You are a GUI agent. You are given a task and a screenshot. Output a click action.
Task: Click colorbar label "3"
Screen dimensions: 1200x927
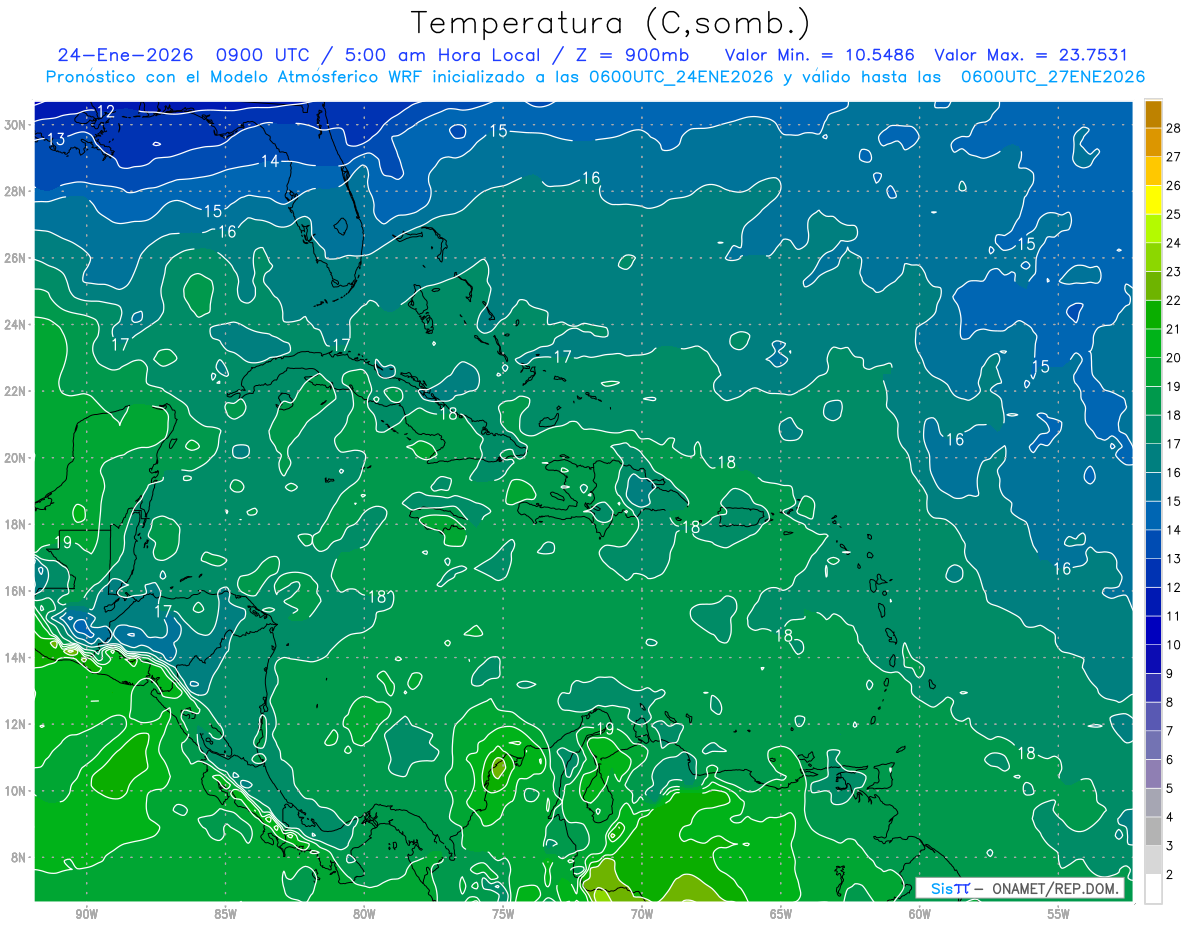1170,846
